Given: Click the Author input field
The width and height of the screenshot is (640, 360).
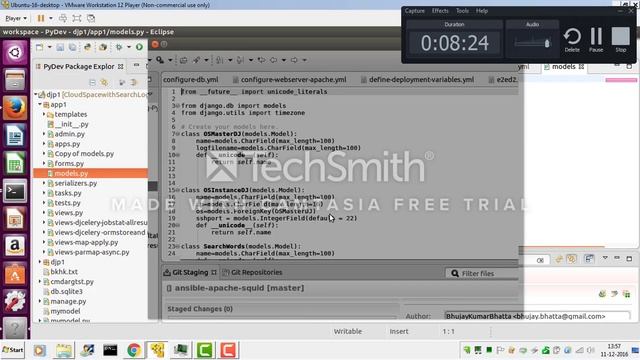Looking at the screenshot, I should point(537,316).
